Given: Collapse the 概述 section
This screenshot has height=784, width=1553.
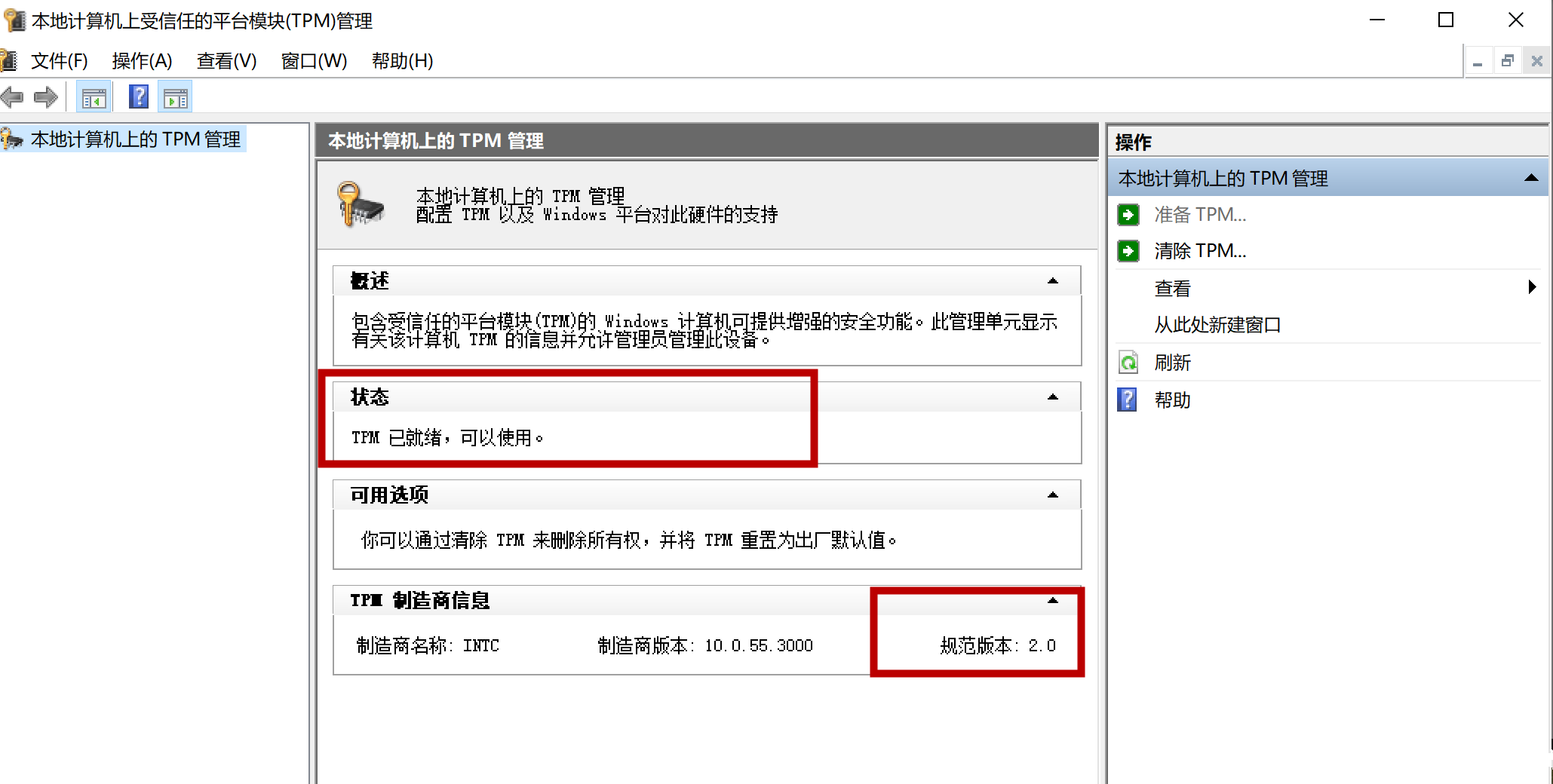Looking at the screenshot, I should click(1051, 280).
